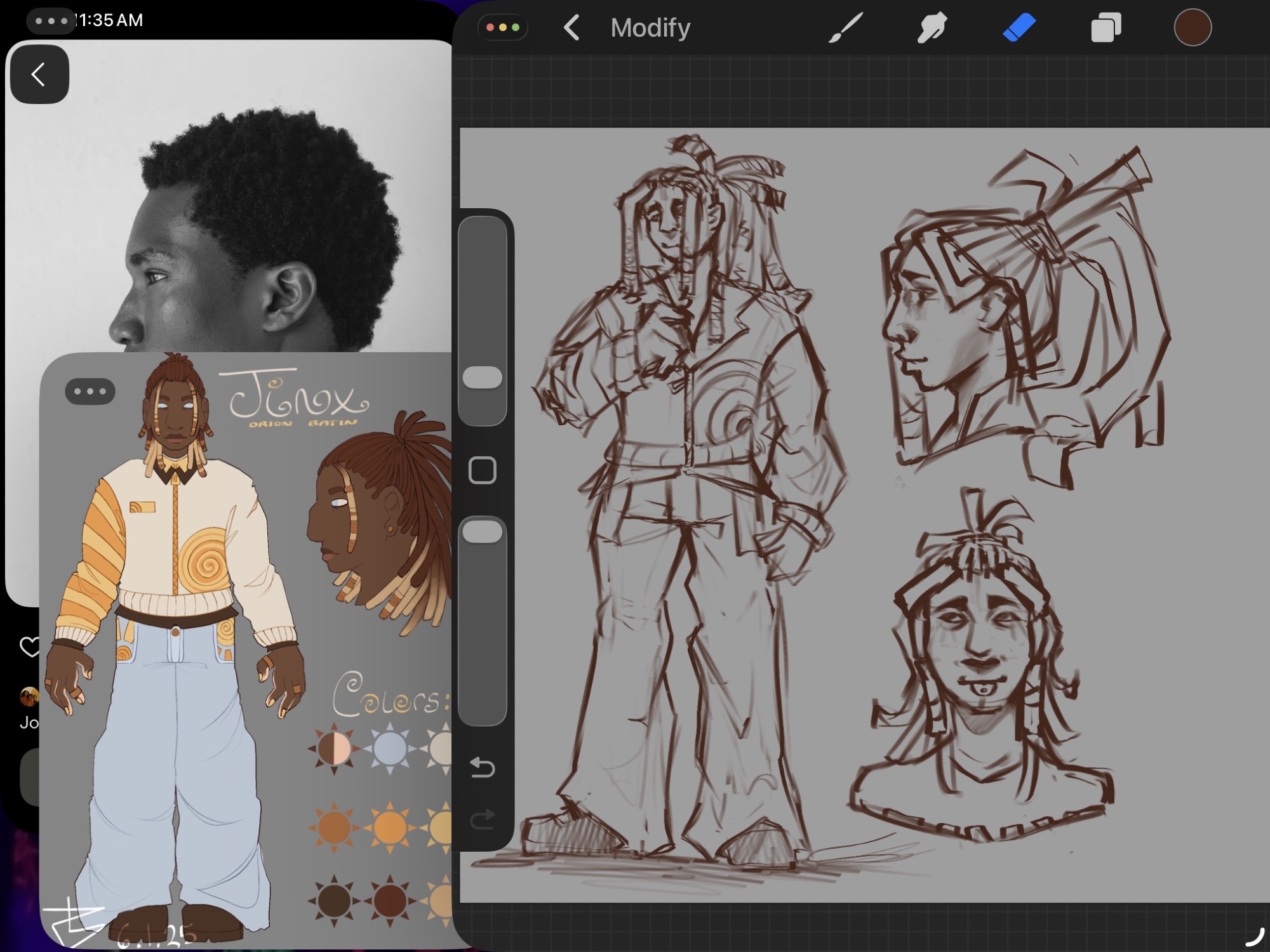Image resolution: width=1270 pixels, height=952 pixels.
Task: Select the paintbrush tool in Procreate
Action: [x=846, y=29]
